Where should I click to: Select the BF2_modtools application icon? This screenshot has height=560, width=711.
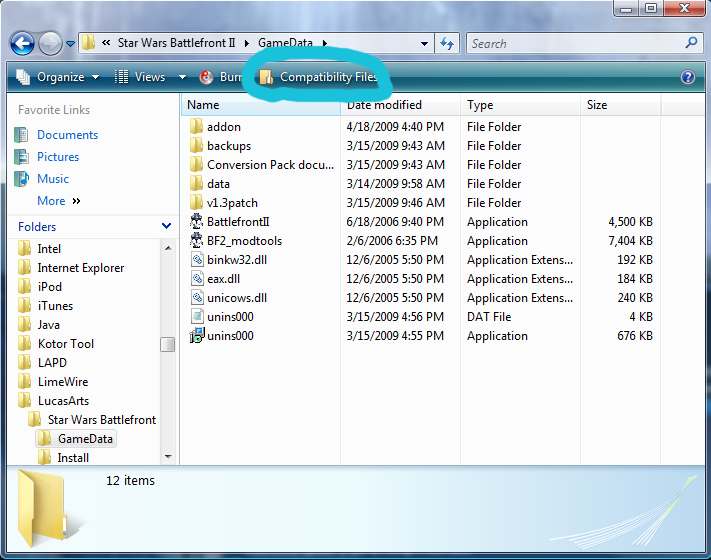coord(196,240)
